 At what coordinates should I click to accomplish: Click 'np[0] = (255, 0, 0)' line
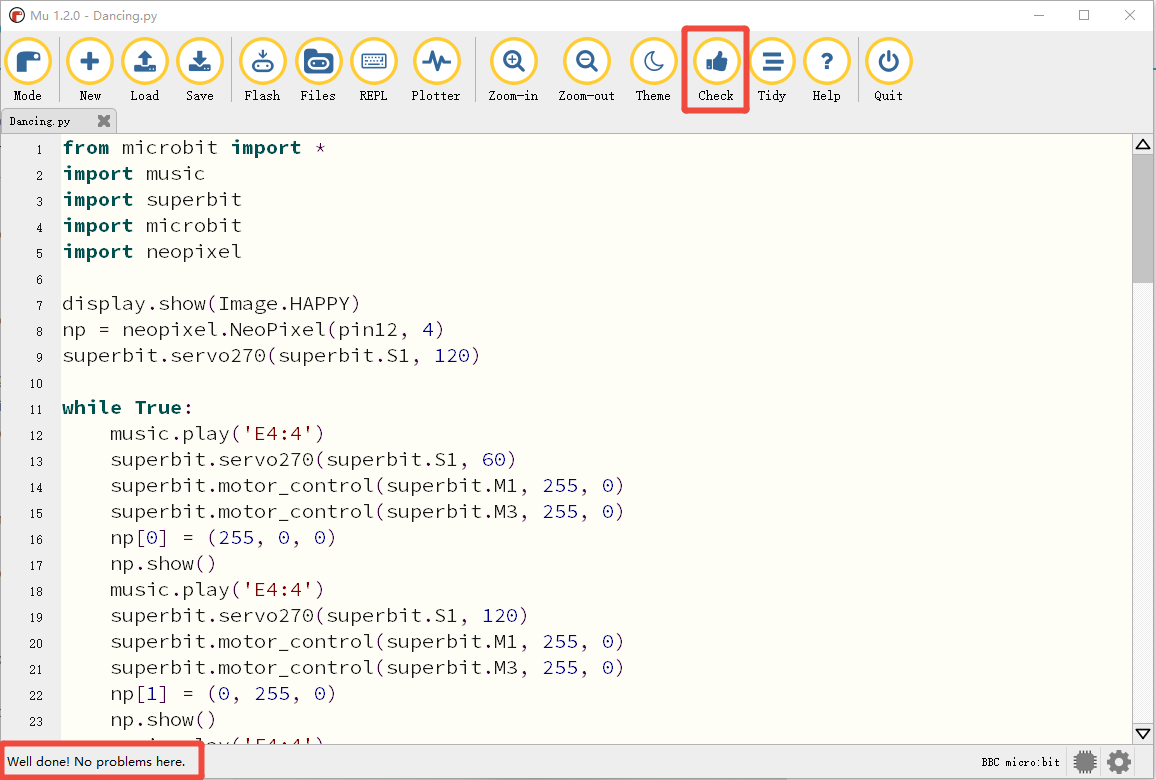click(223, 538)
